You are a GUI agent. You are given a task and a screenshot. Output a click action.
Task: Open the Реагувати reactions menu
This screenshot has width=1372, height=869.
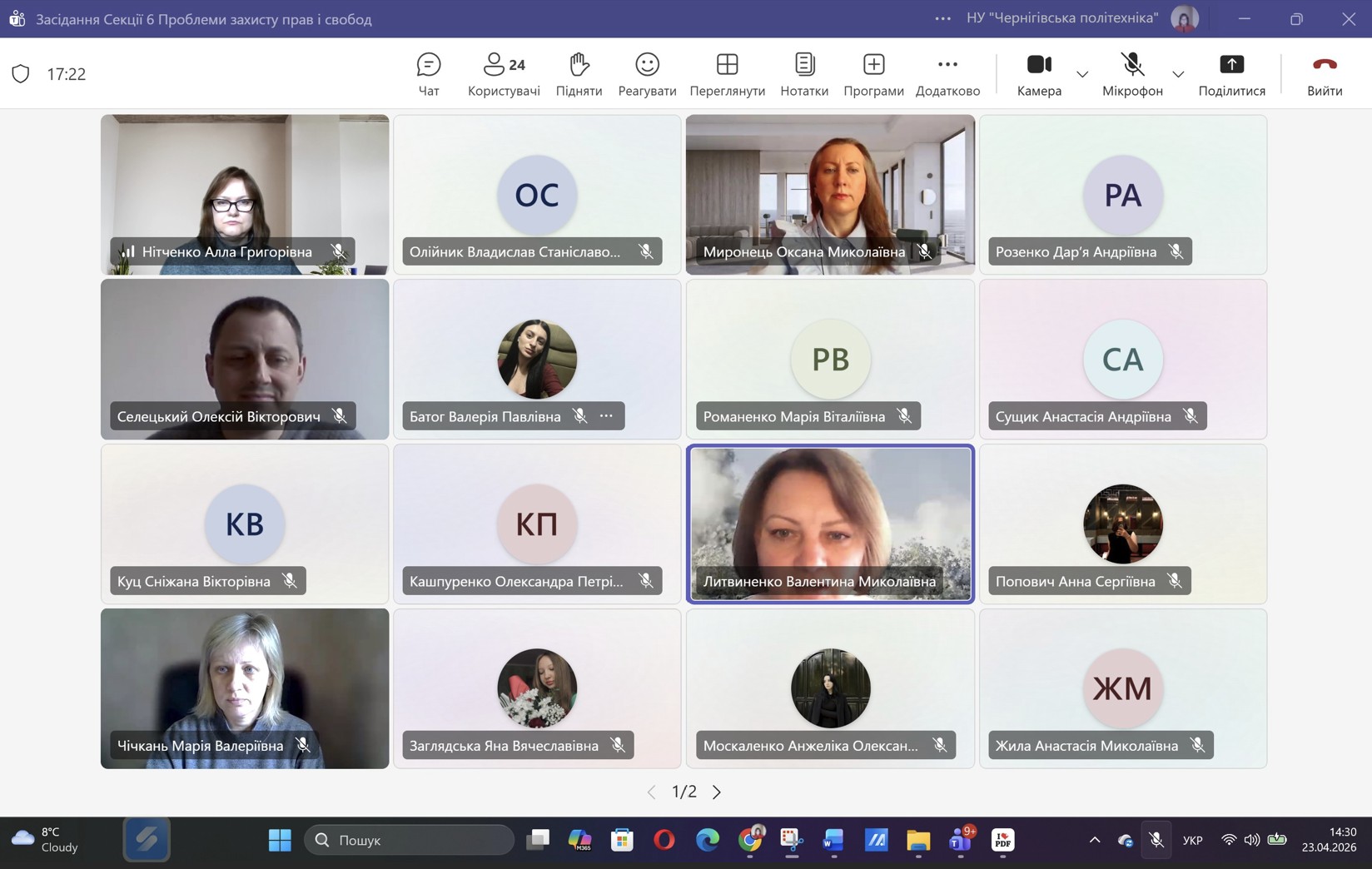(647, 74)
